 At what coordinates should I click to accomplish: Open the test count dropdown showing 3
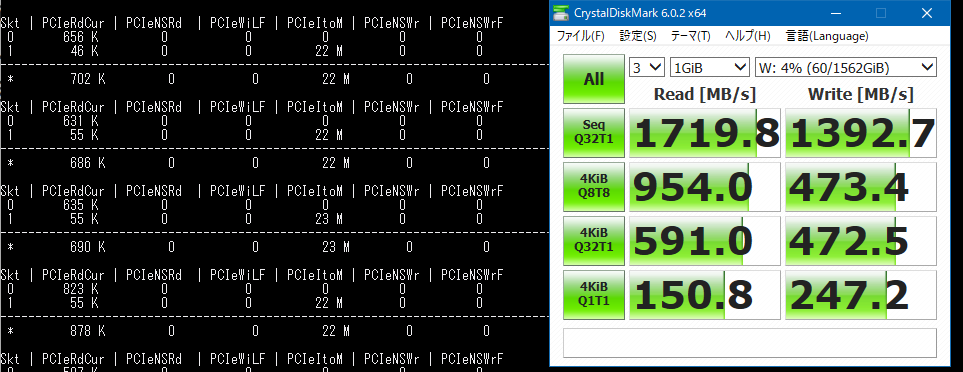click(647, 67)
